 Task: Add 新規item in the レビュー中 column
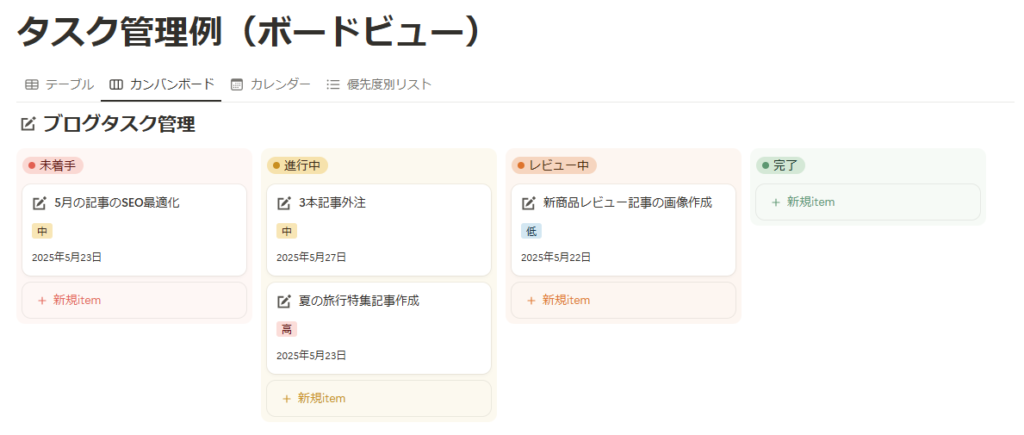click(623, 300)
